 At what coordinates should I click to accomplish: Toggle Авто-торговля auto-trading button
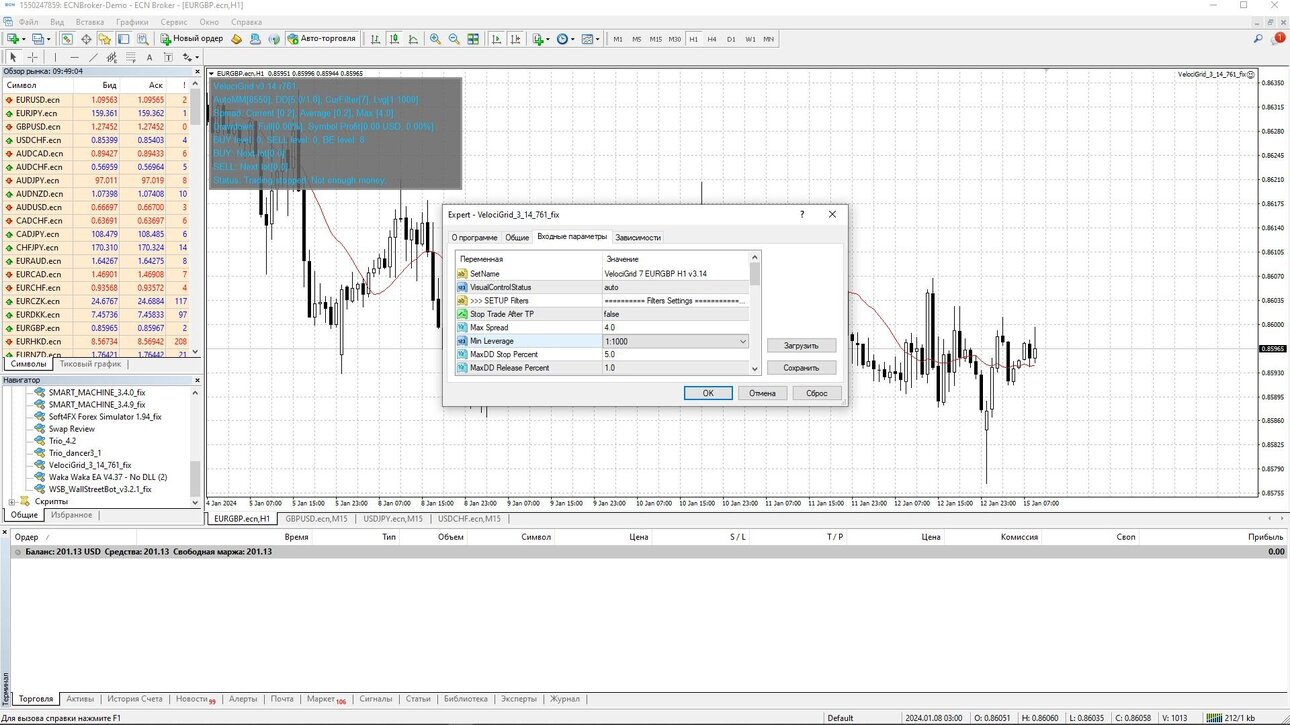322,39
